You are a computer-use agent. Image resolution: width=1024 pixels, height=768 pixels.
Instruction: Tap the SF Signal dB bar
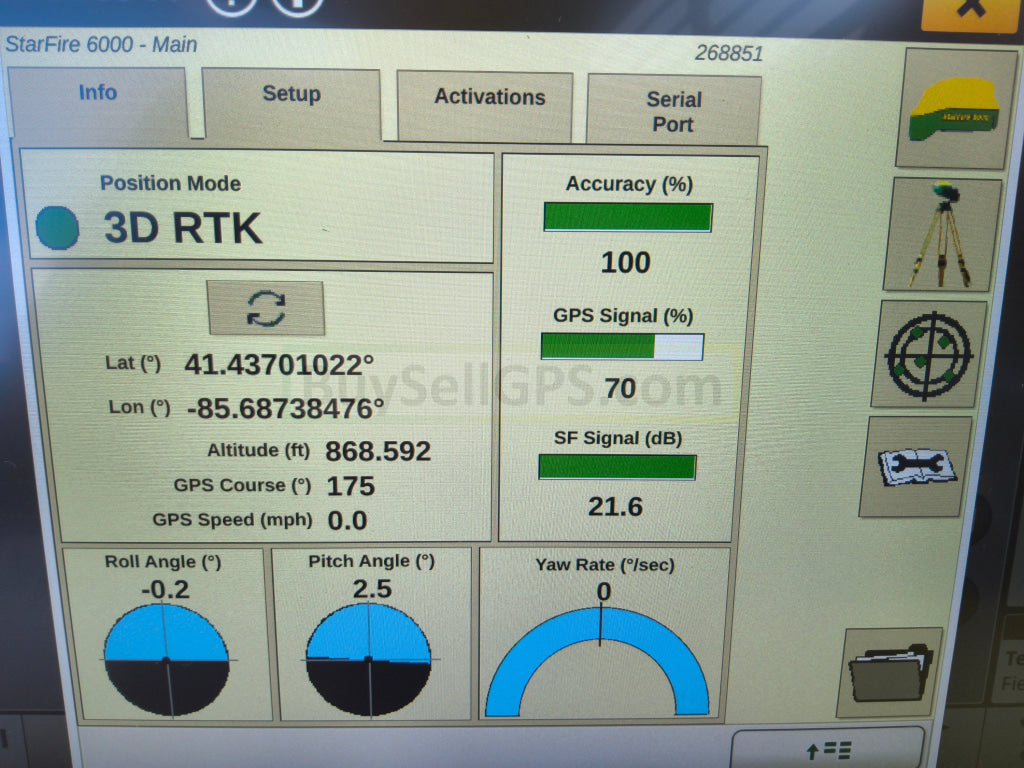tap(617, 467)
